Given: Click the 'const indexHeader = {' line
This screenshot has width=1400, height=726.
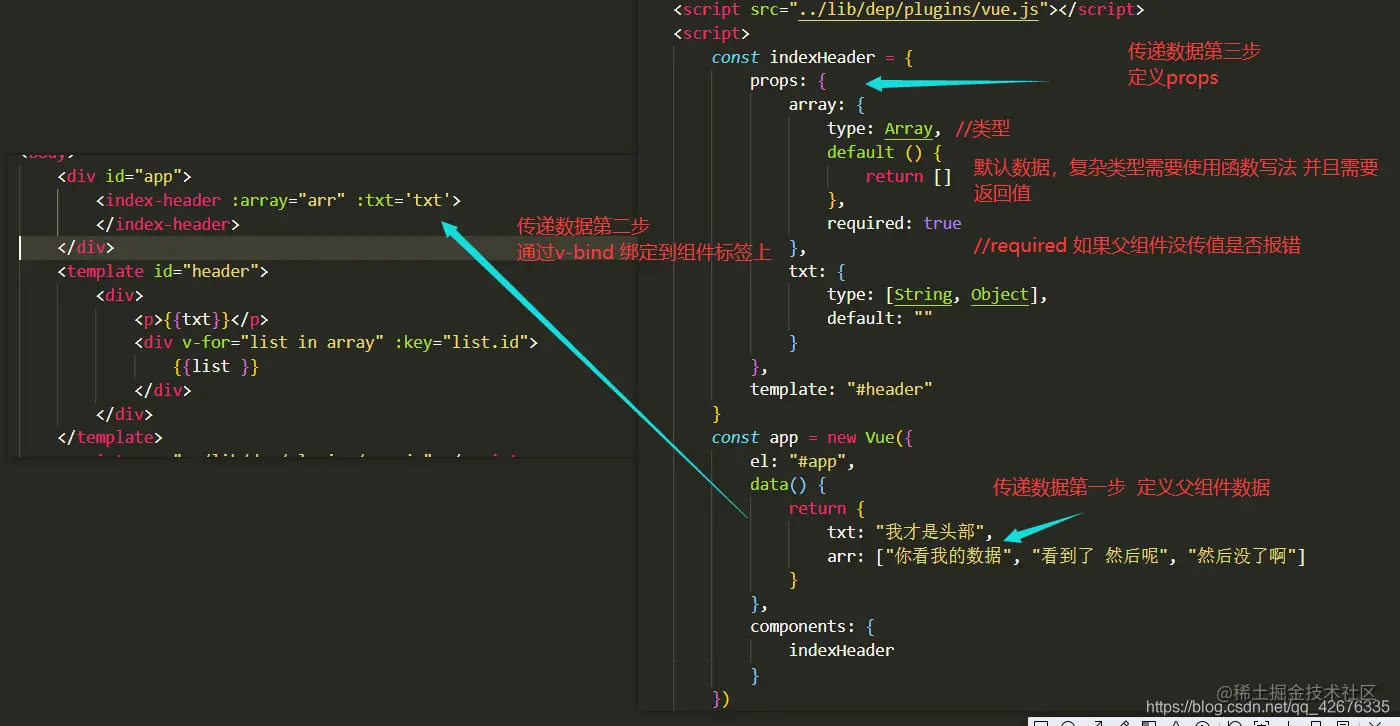Looking at the screenshot, I should click(812, 57).
